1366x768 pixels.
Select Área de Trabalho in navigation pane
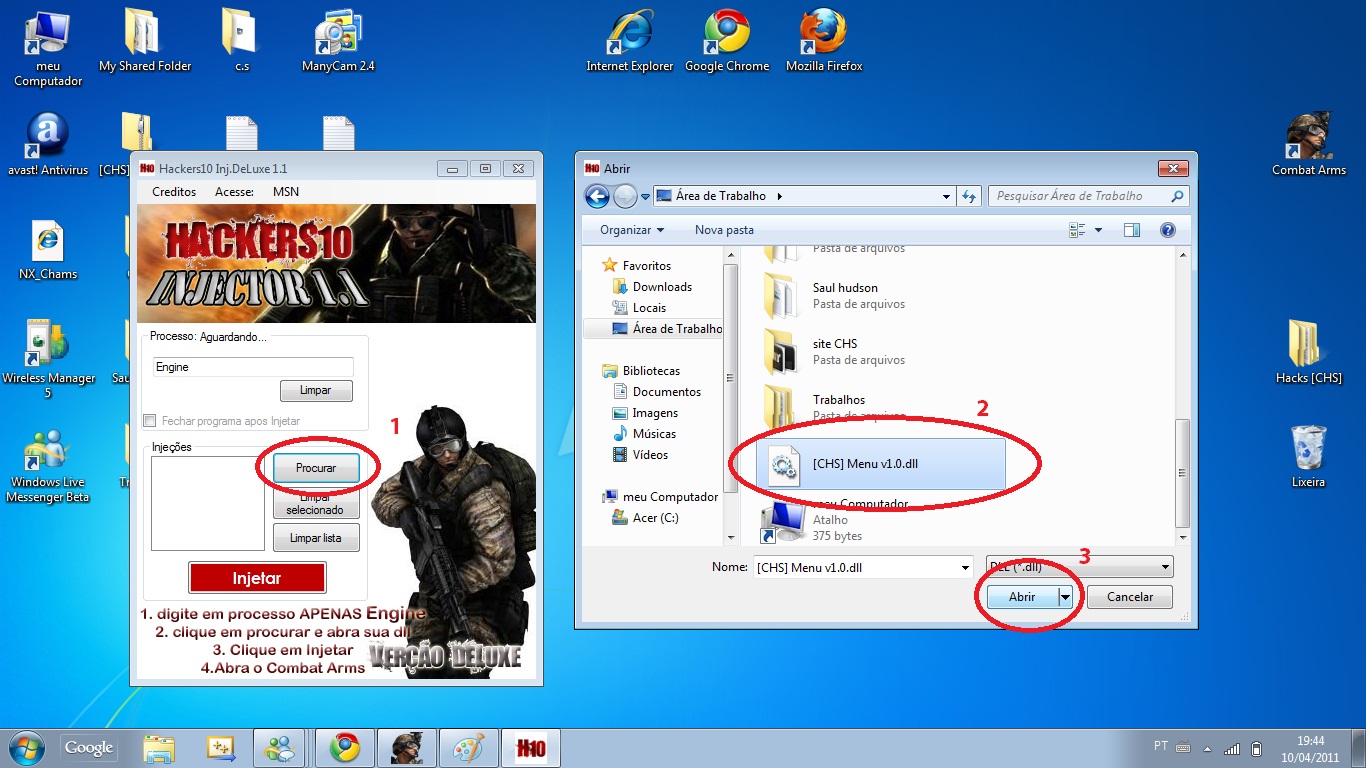coord(666,329)
